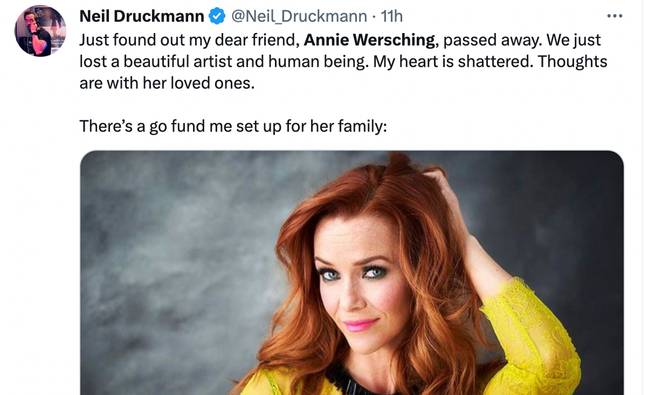The image size is (648, 395).
Task: Click the word 'Thoughts' in the tweet
Action: [572, 62]
